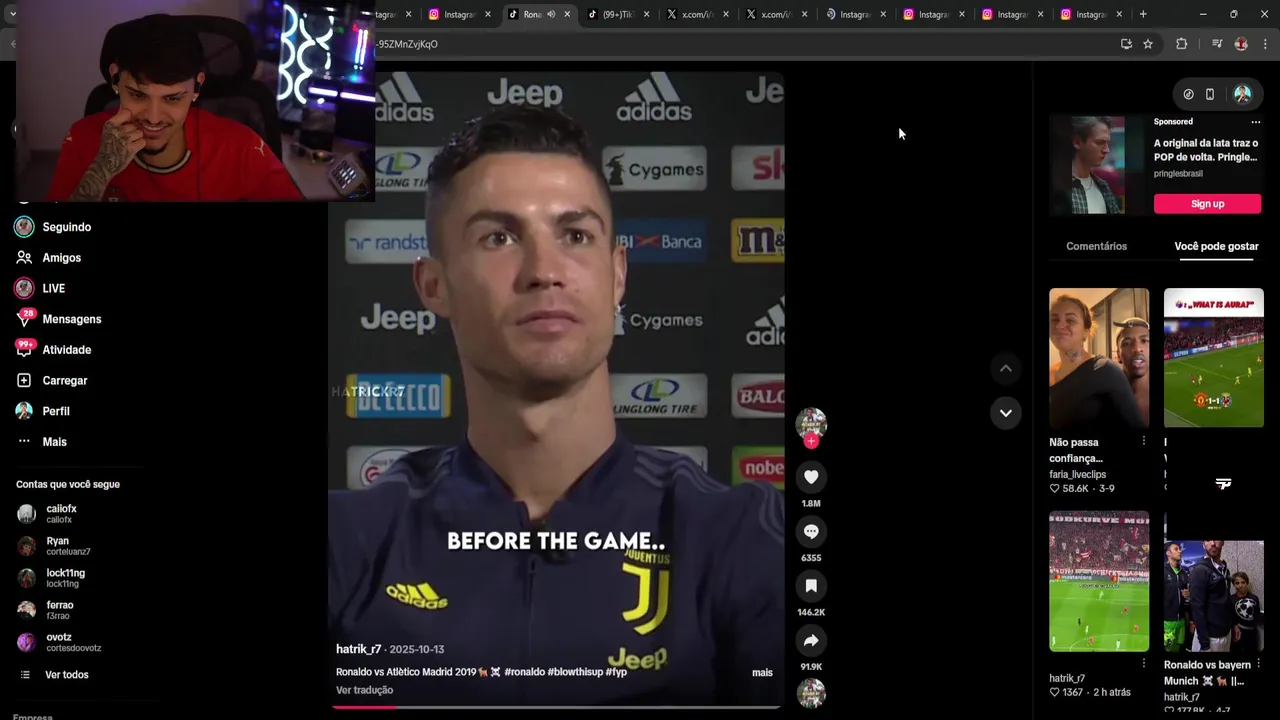1280x720 pixels.
Task: Open WHAT IS AURA video thumbnail
Action: [1213, 358]
